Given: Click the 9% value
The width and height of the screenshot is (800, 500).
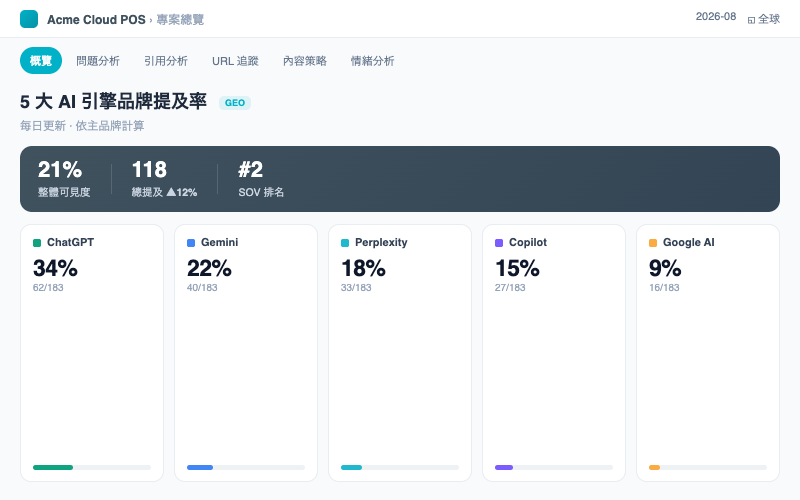Looking at the screenshot, I should pyautogui.click(x=665, y=268).
